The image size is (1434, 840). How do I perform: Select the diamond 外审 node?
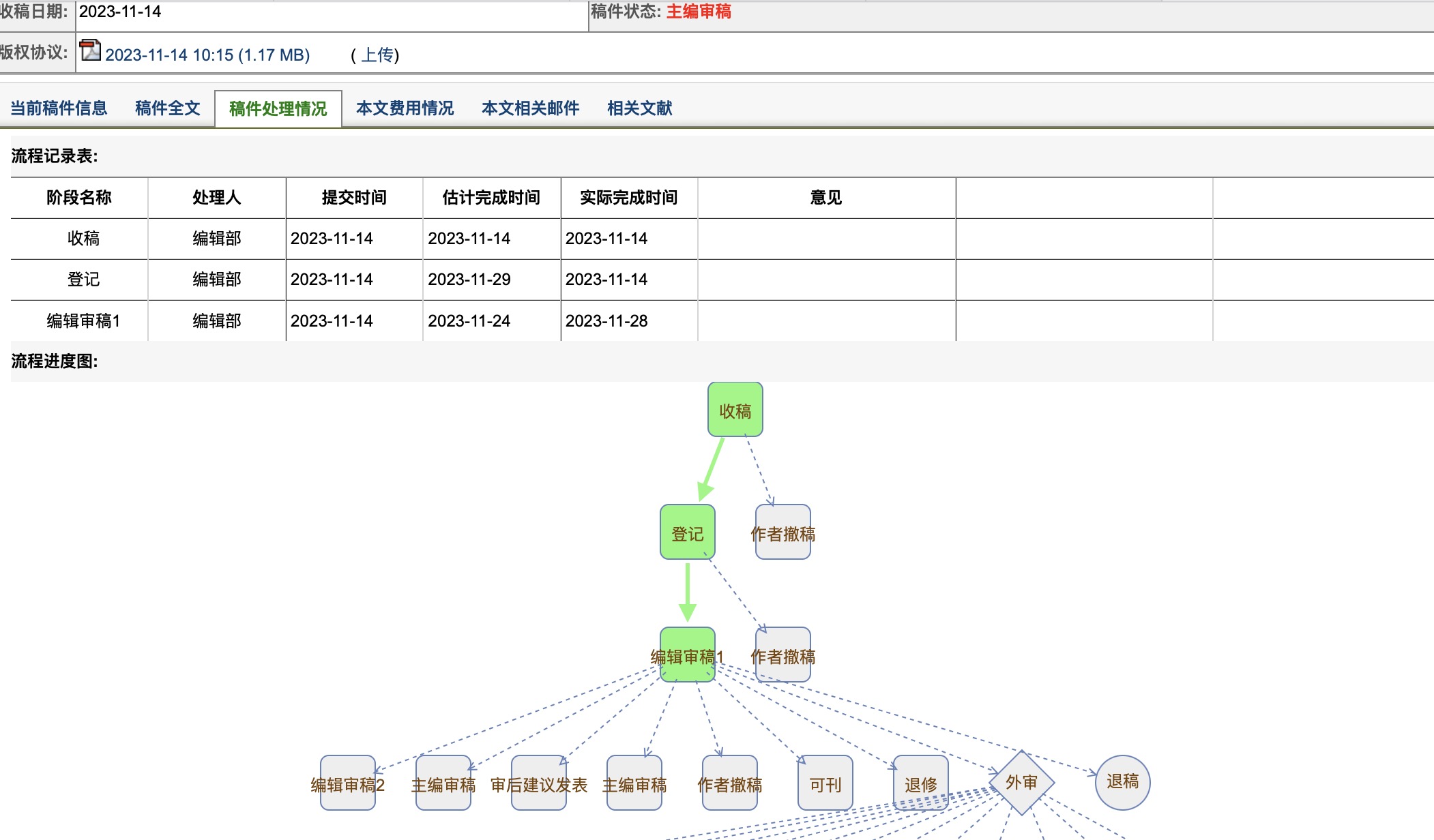tap(1022, 782)
